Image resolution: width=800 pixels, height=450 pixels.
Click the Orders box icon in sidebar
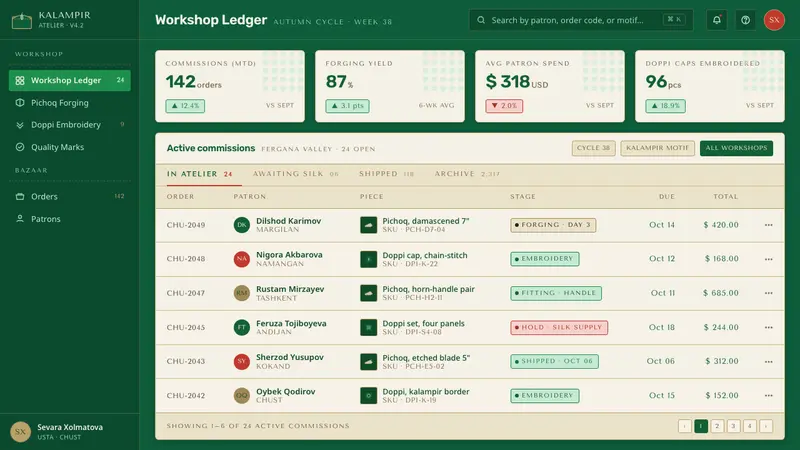point(20,196)
